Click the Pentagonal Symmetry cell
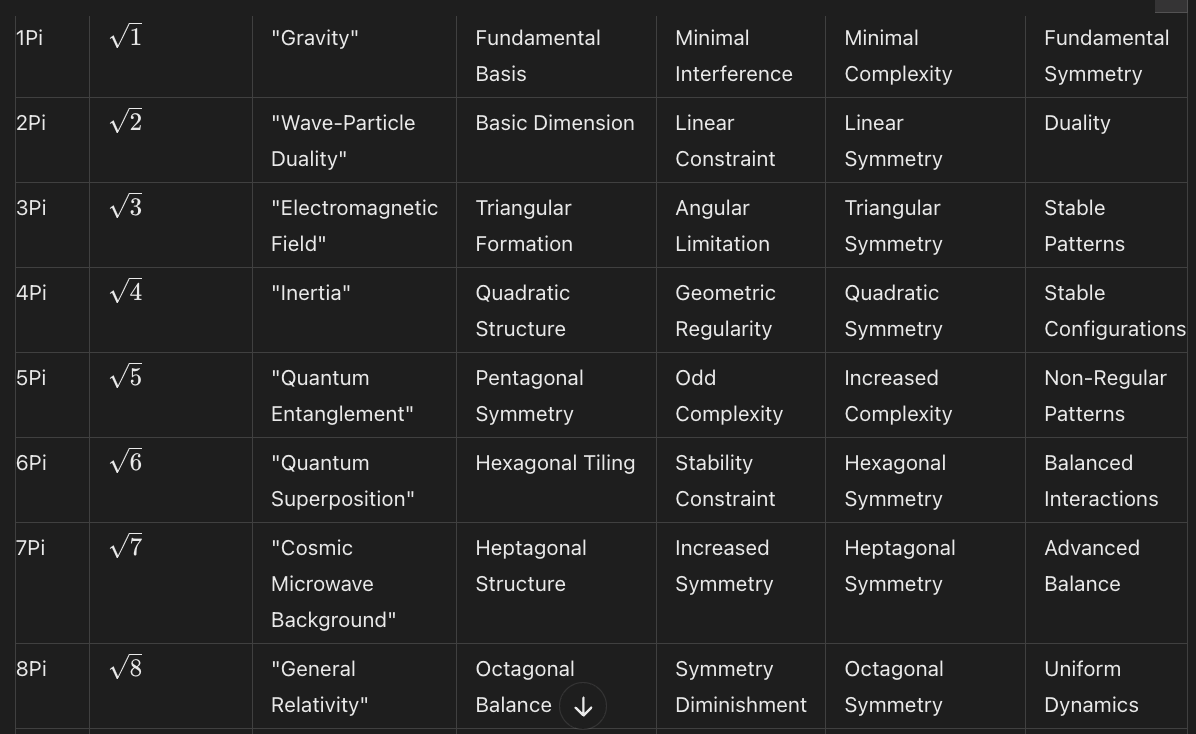Viewport: 1196px width, 734px height. [x=529, y=396]
